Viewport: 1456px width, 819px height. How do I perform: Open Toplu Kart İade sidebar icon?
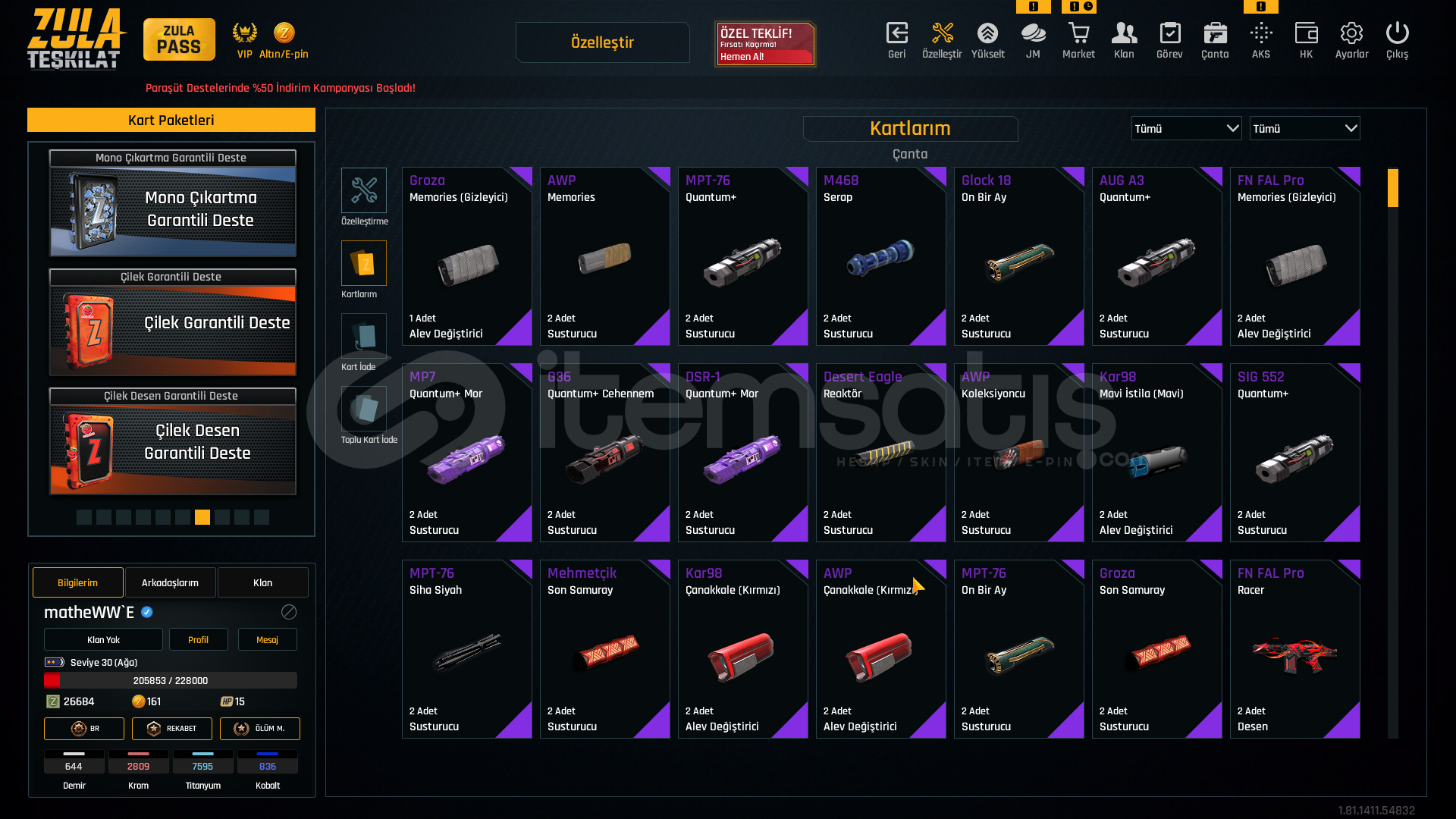[x=364, y=408]
